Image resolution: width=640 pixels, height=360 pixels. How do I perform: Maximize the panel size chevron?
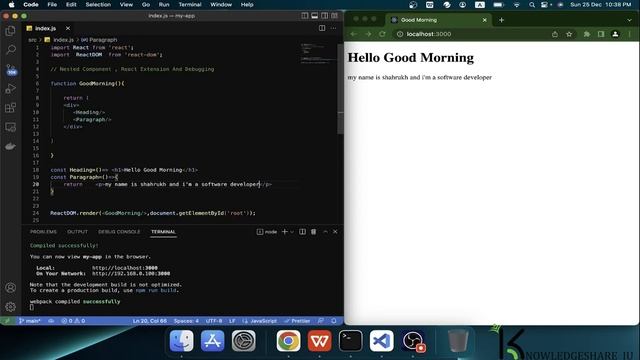pyautogui.click(x=325, y=231)
